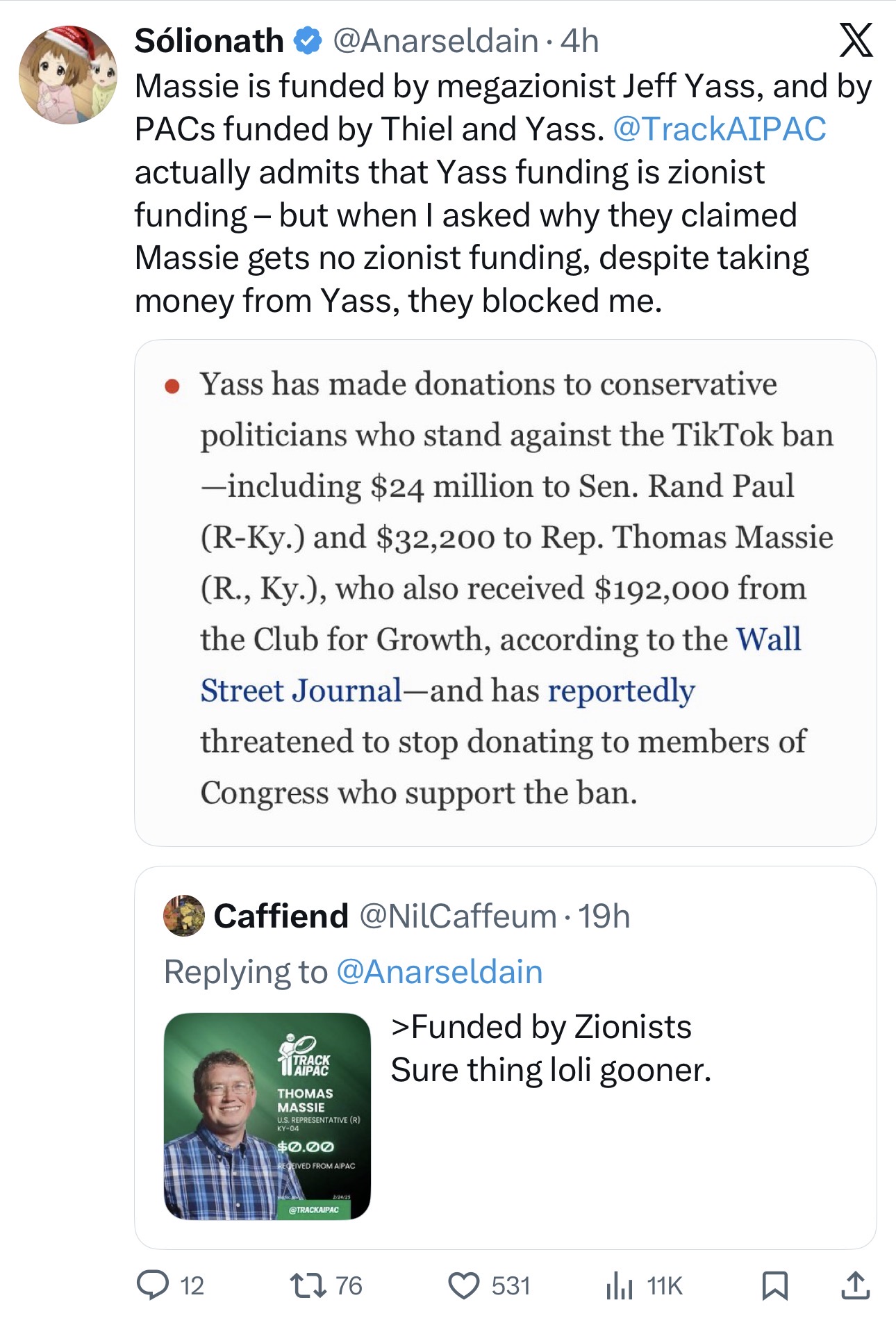
Task: Open the Yass donations article screenshot
Action: click(x=505, y=592)
